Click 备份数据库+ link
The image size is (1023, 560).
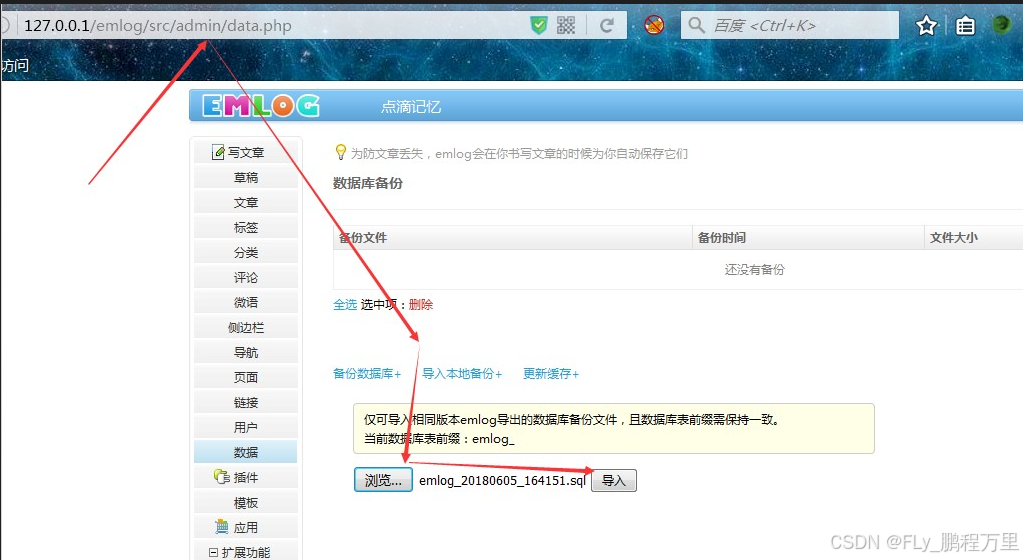tap(367, 374)
